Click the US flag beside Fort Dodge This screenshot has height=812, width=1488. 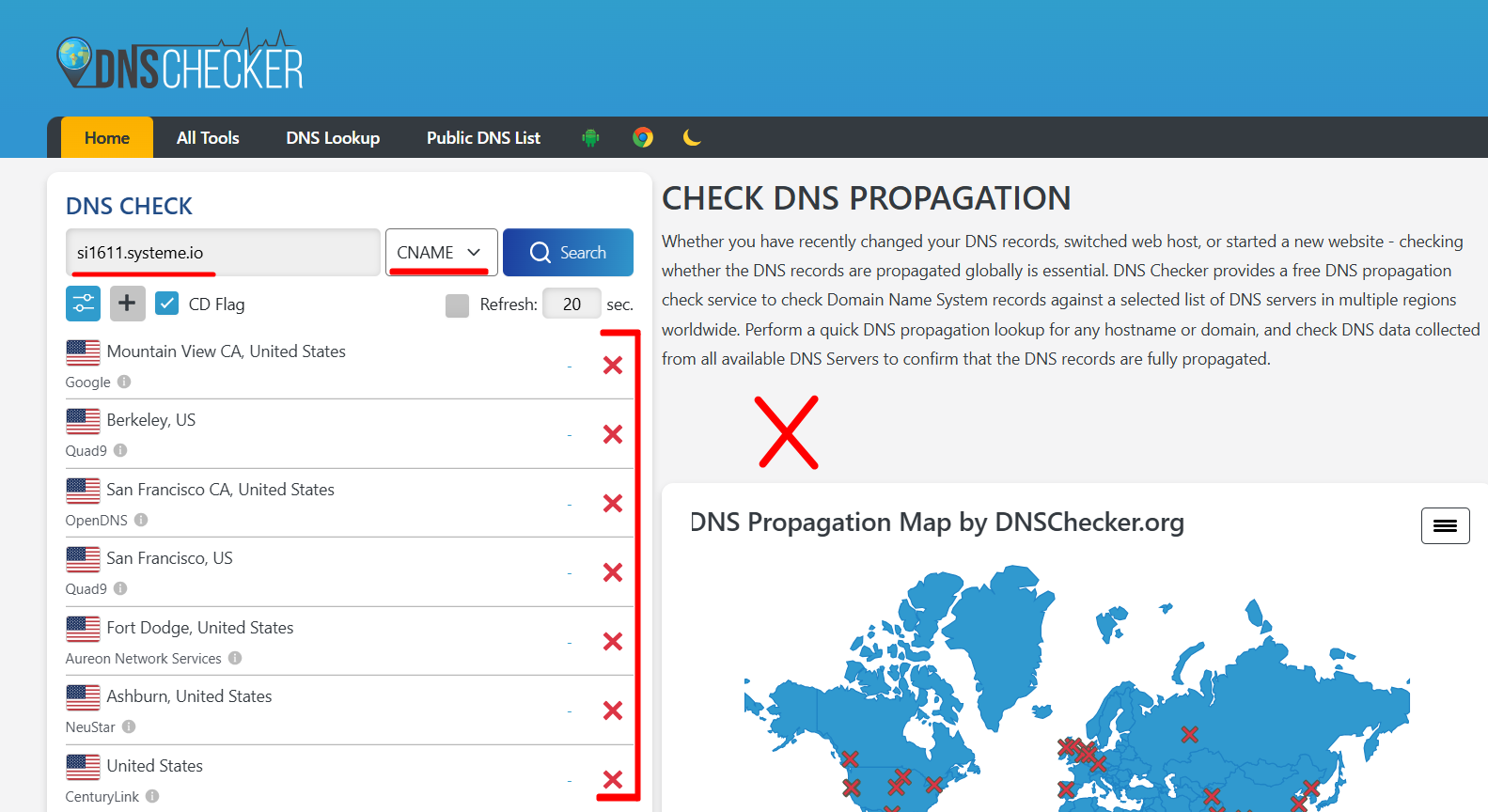coord(83,629)
